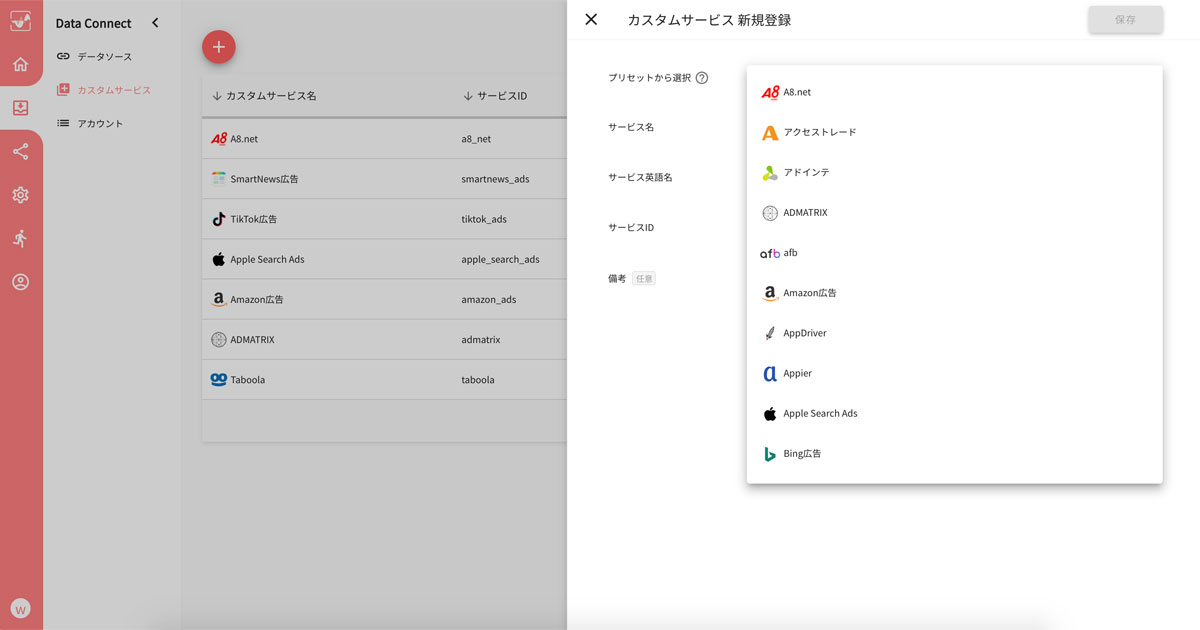Click the Data Connect title
The height and width of the screenshot is (630, 1200).
coord(94,23)
